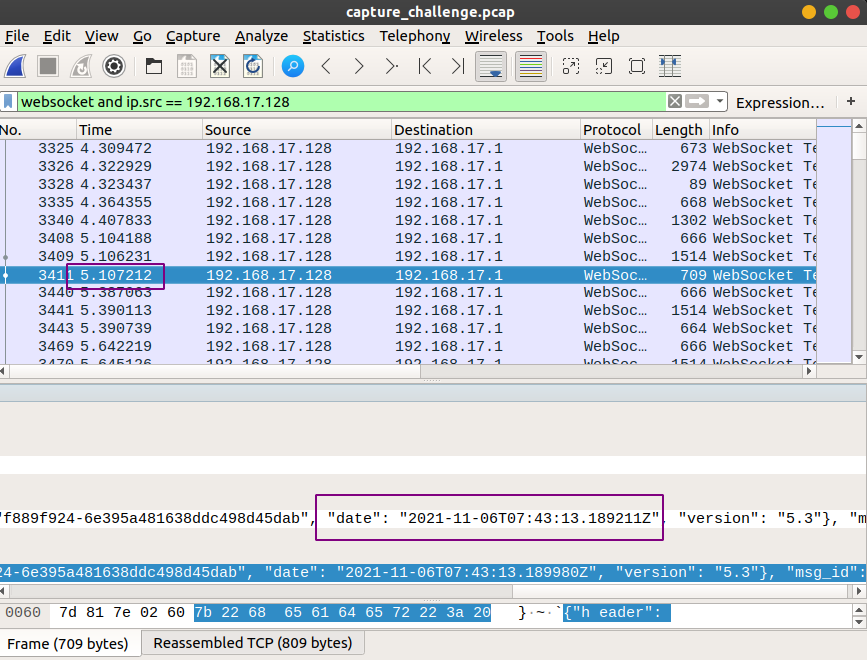Close the capture file via toolbar icon
867x660 pixels.
220,67
